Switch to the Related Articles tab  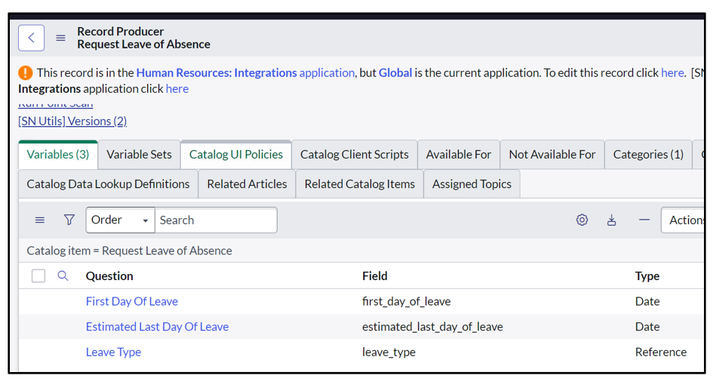pyautogui.click(x=247, y=184)
